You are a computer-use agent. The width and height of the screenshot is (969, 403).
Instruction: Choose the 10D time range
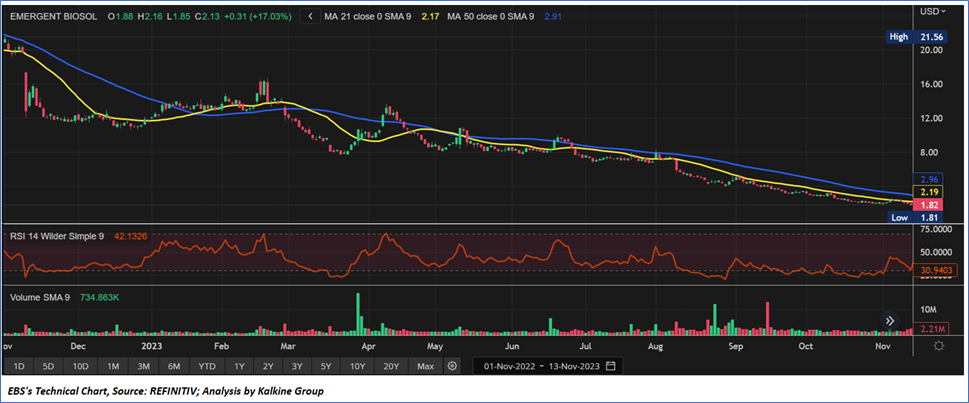point(80,365)
